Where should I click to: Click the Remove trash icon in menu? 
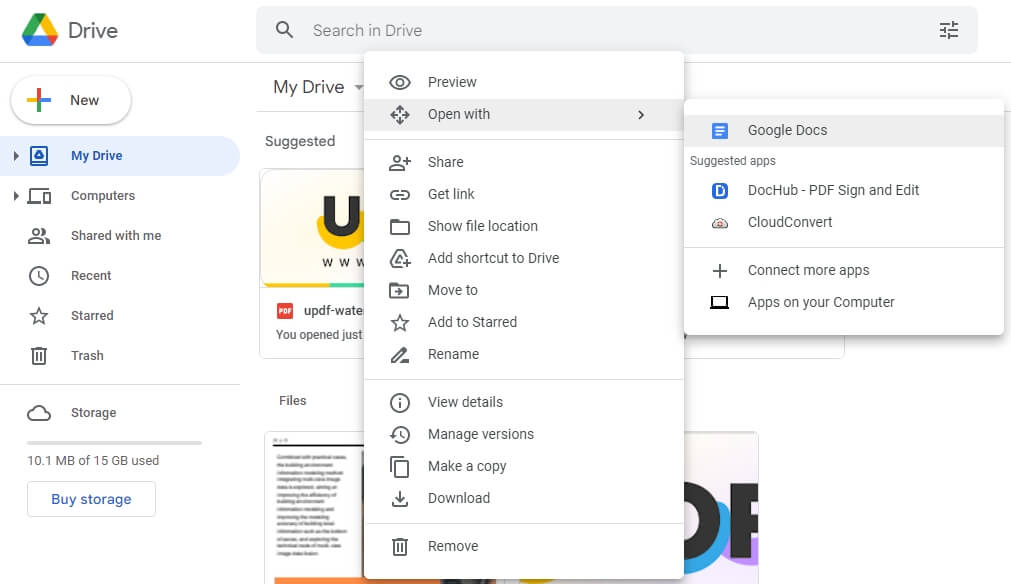click(x=400, y=547)
